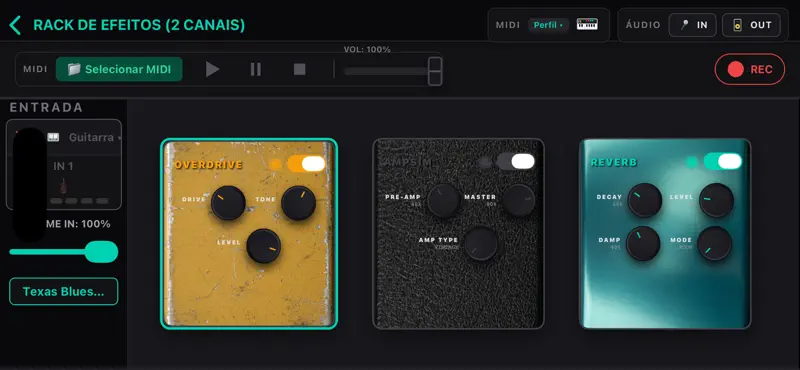
Task: Toggle the Ampsim pedal switch
Action: point(515,161)
